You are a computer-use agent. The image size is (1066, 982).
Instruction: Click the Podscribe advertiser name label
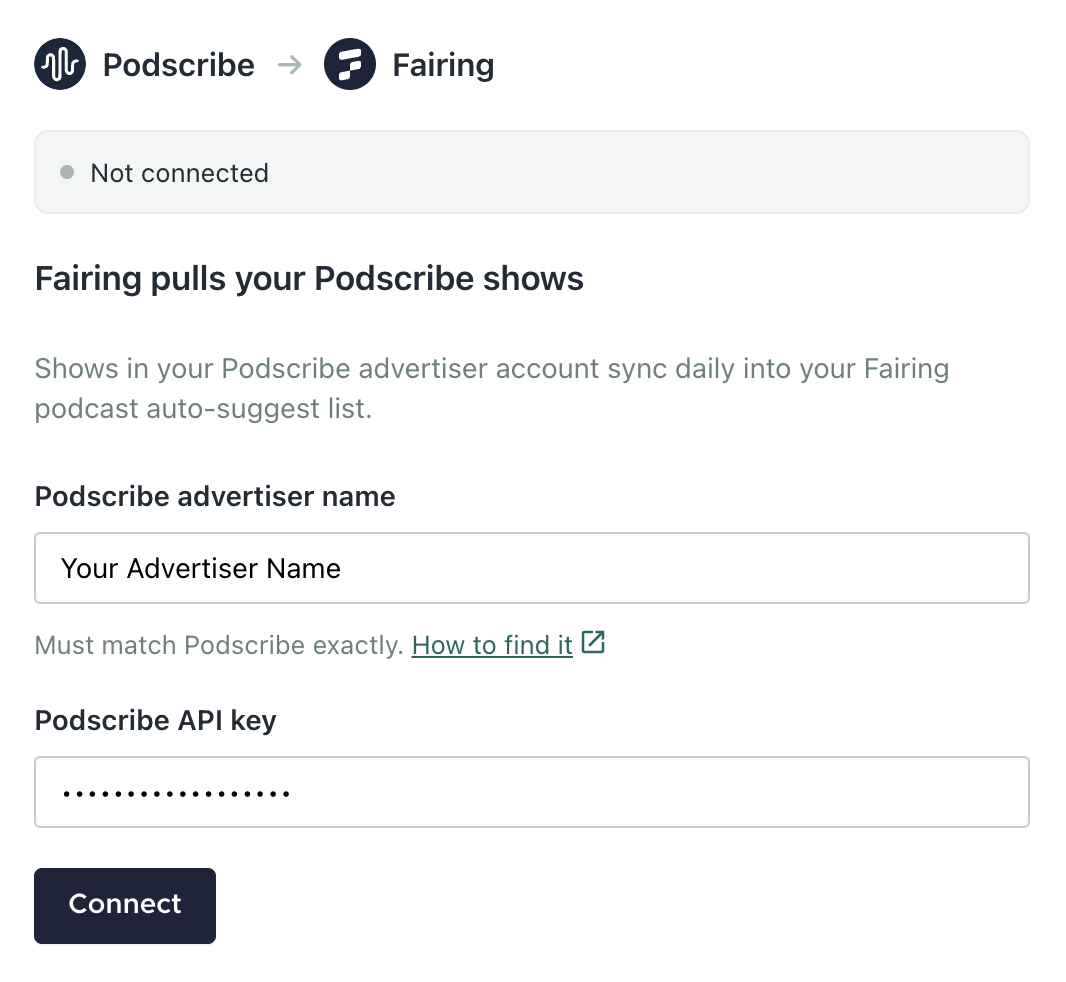pos(215,496)
